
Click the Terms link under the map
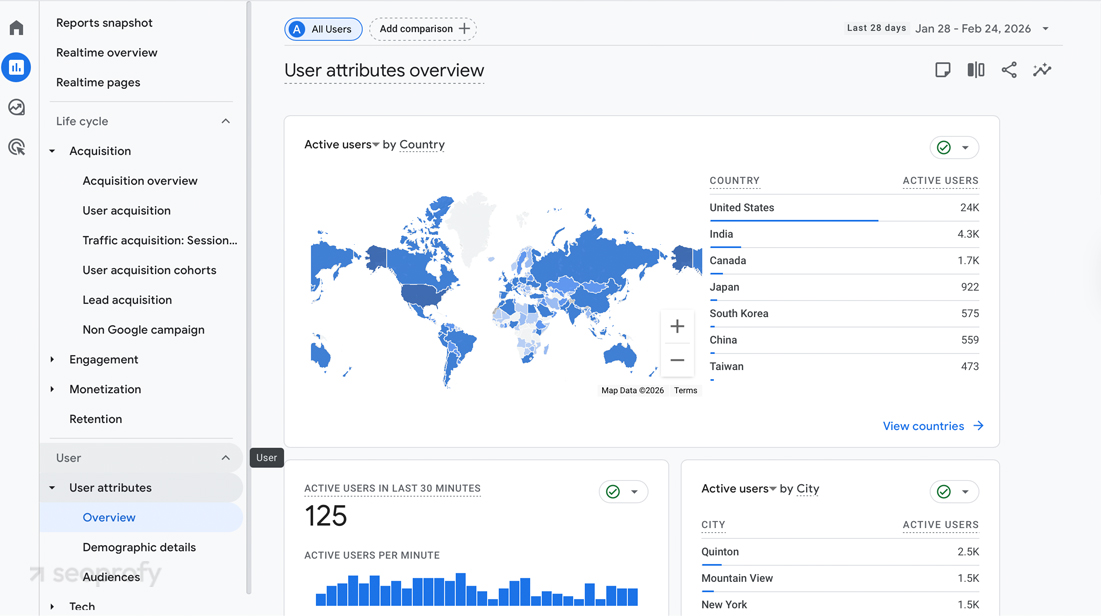685,391
